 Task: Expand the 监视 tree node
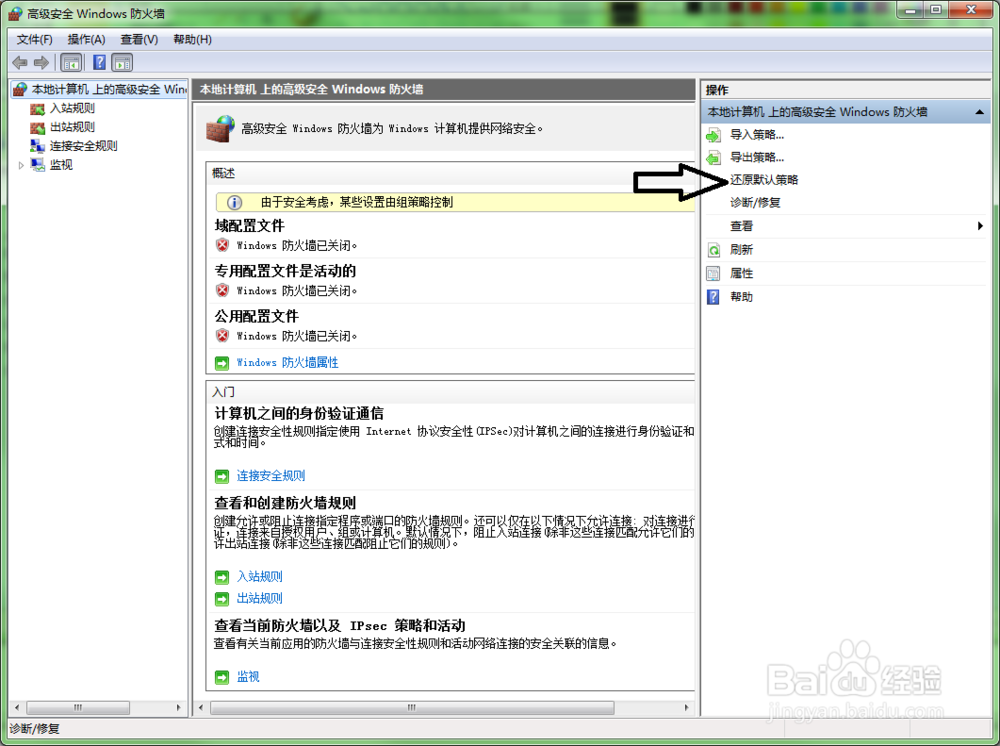[x=21, y=166]
